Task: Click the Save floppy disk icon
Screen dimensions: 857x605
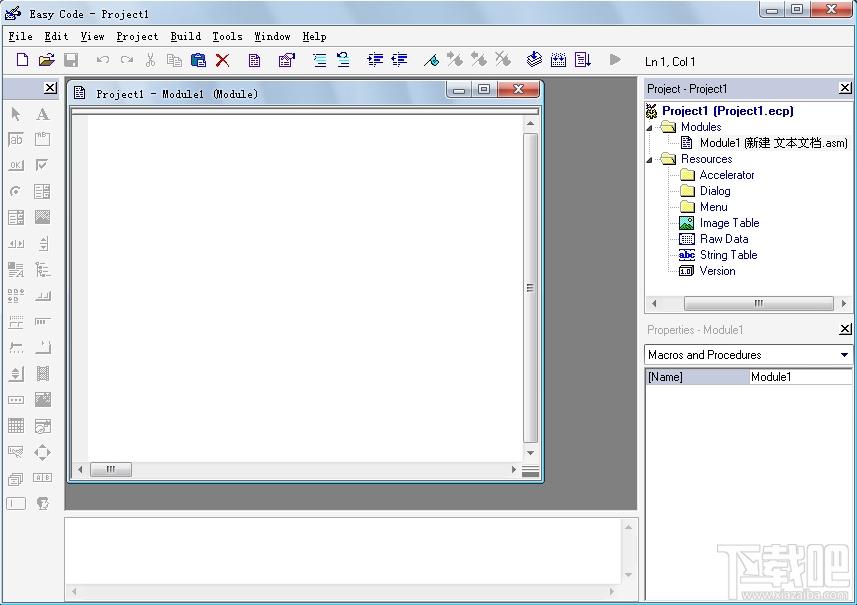Action: click(71, 60)
